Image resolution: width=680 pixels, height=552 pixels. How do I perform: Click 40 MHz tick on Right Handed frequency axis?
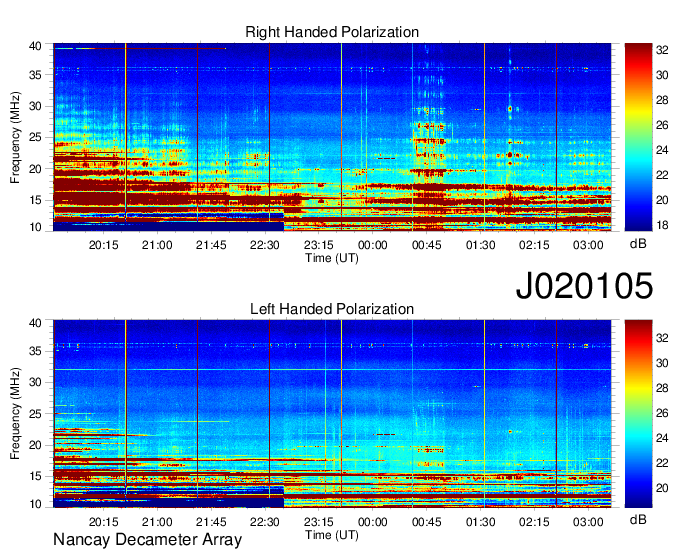pyautogui.click(x=35, y=46)
